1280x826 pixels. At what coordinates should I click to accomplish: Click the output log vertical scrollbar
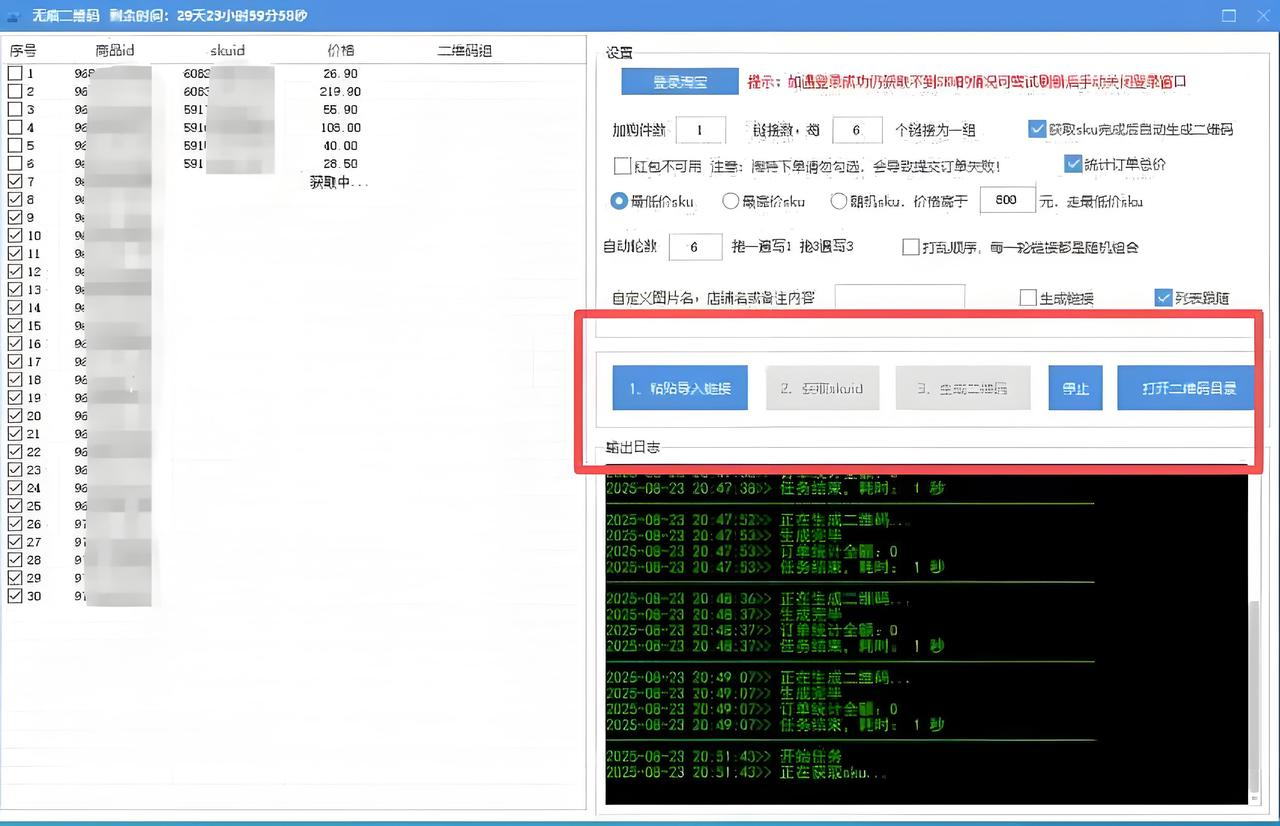pos(1255,690)
